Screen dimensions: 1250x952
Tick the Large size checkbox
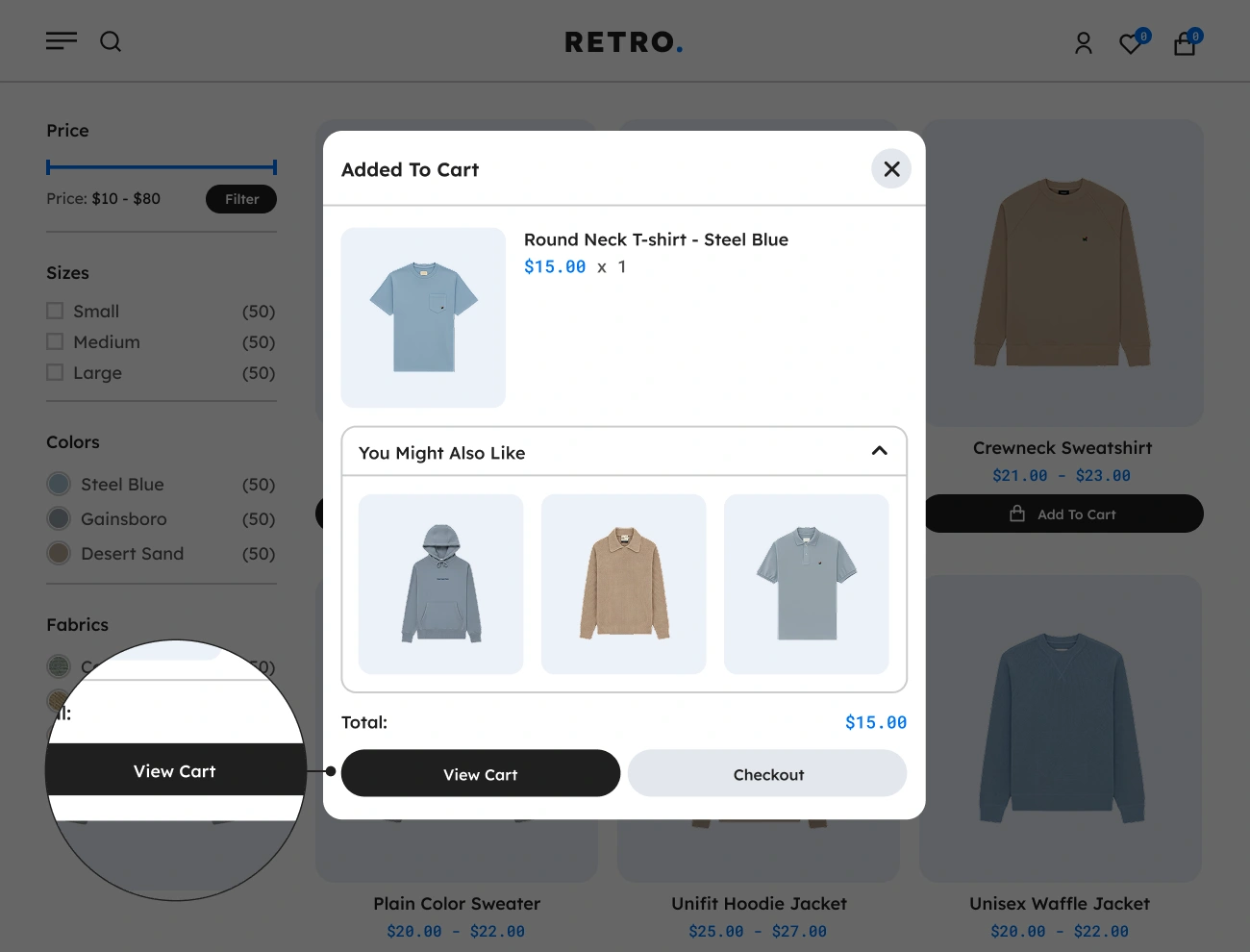click(55, 372)
